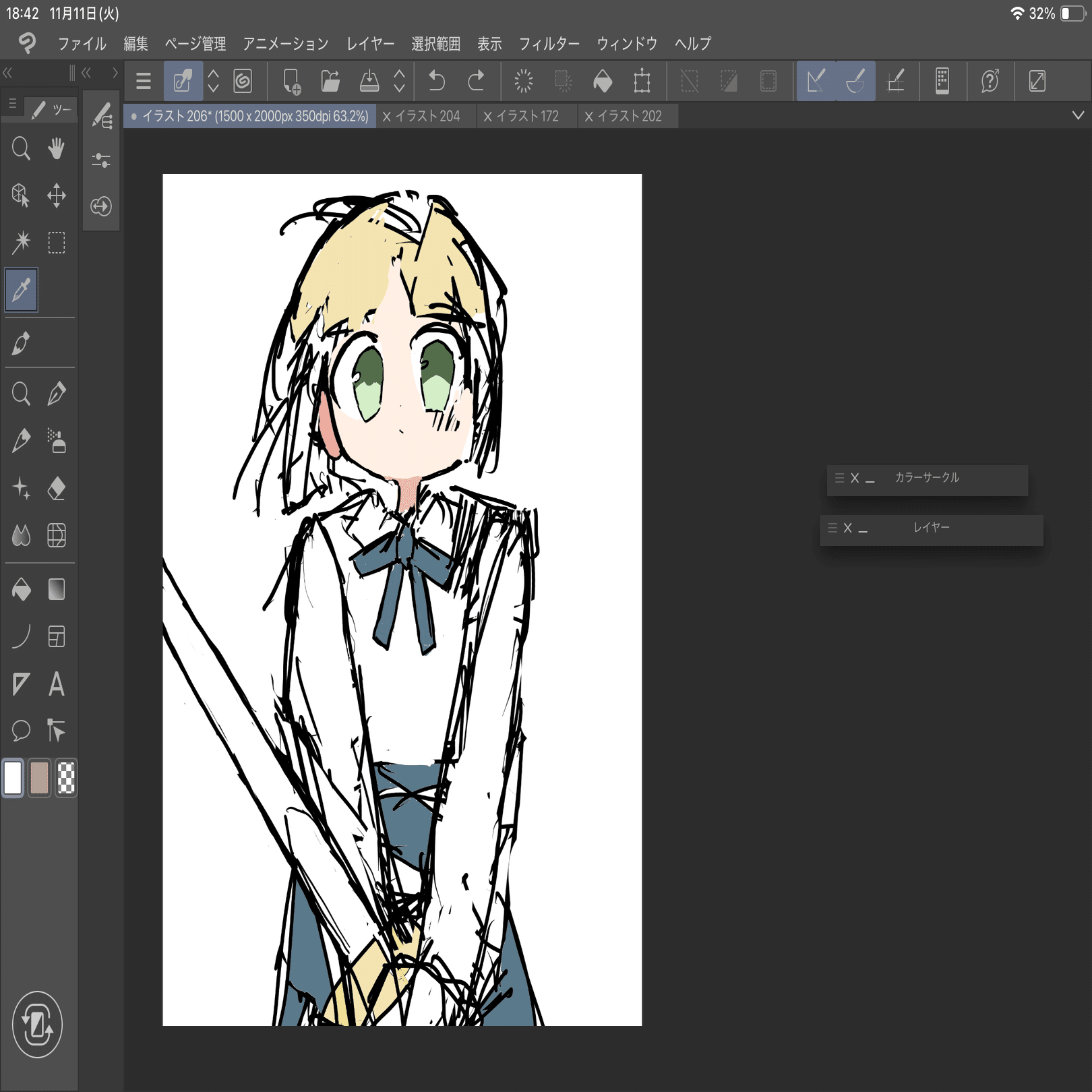
Task: Open the sub-tool switcher chevrons beside the eyedropper icon
Action: 212,81
